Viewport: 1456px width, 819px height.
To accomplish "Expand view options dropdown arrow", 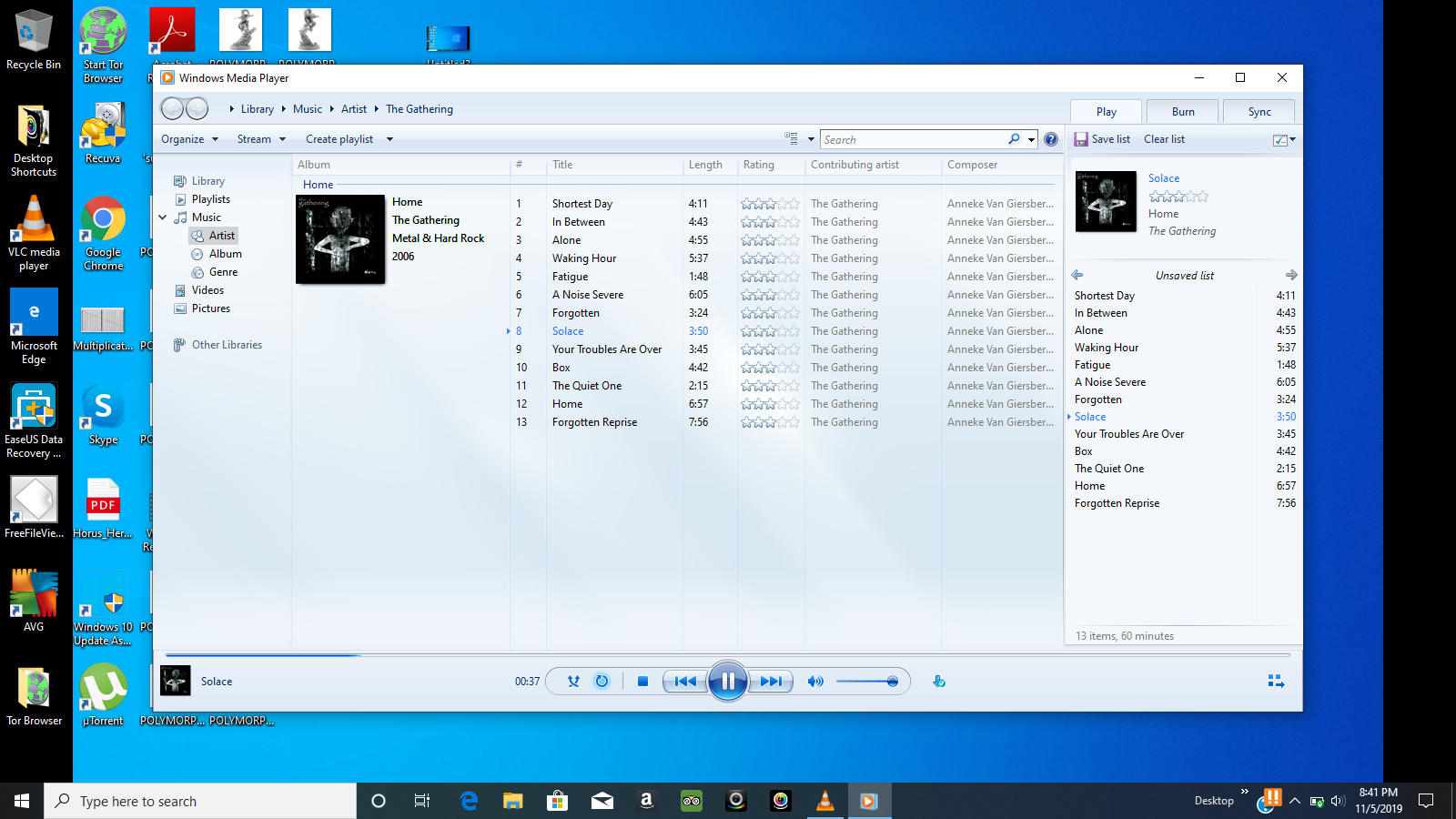I will coord(811,139).
